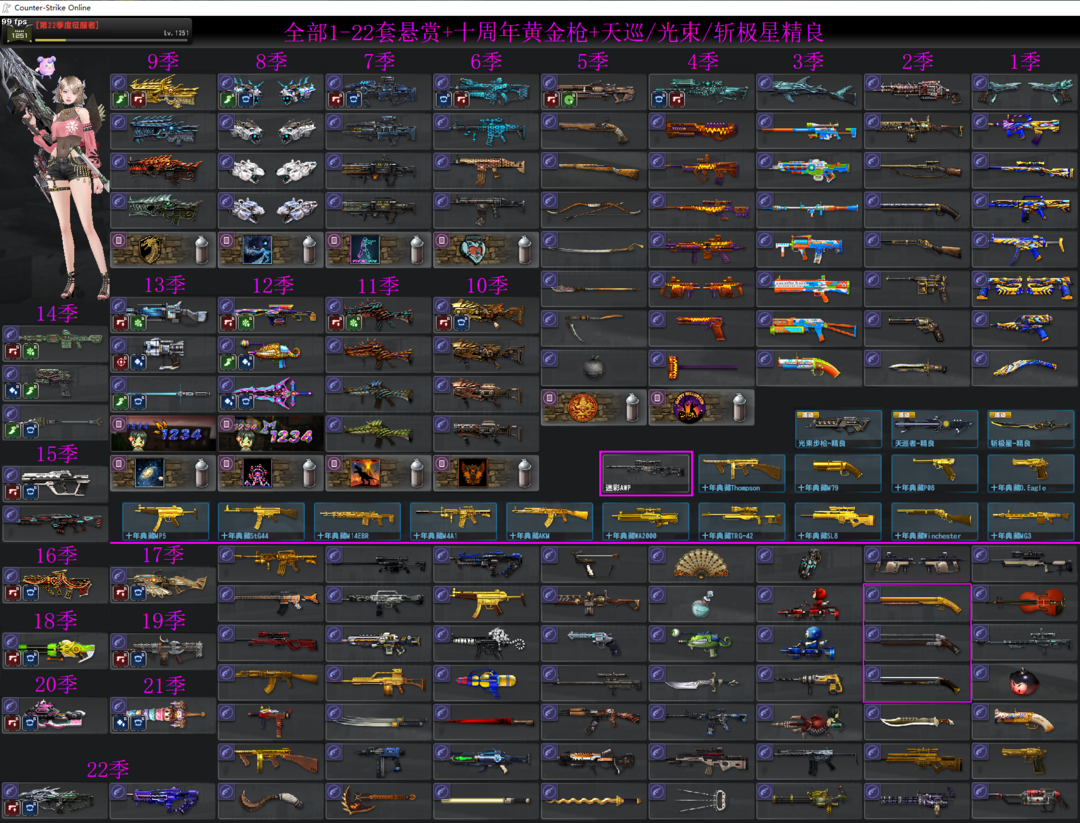The height and width of the screenshot is (823, 1080).
Task: Choose the 斩极星-精良 blade
Action: (1031, 430)
